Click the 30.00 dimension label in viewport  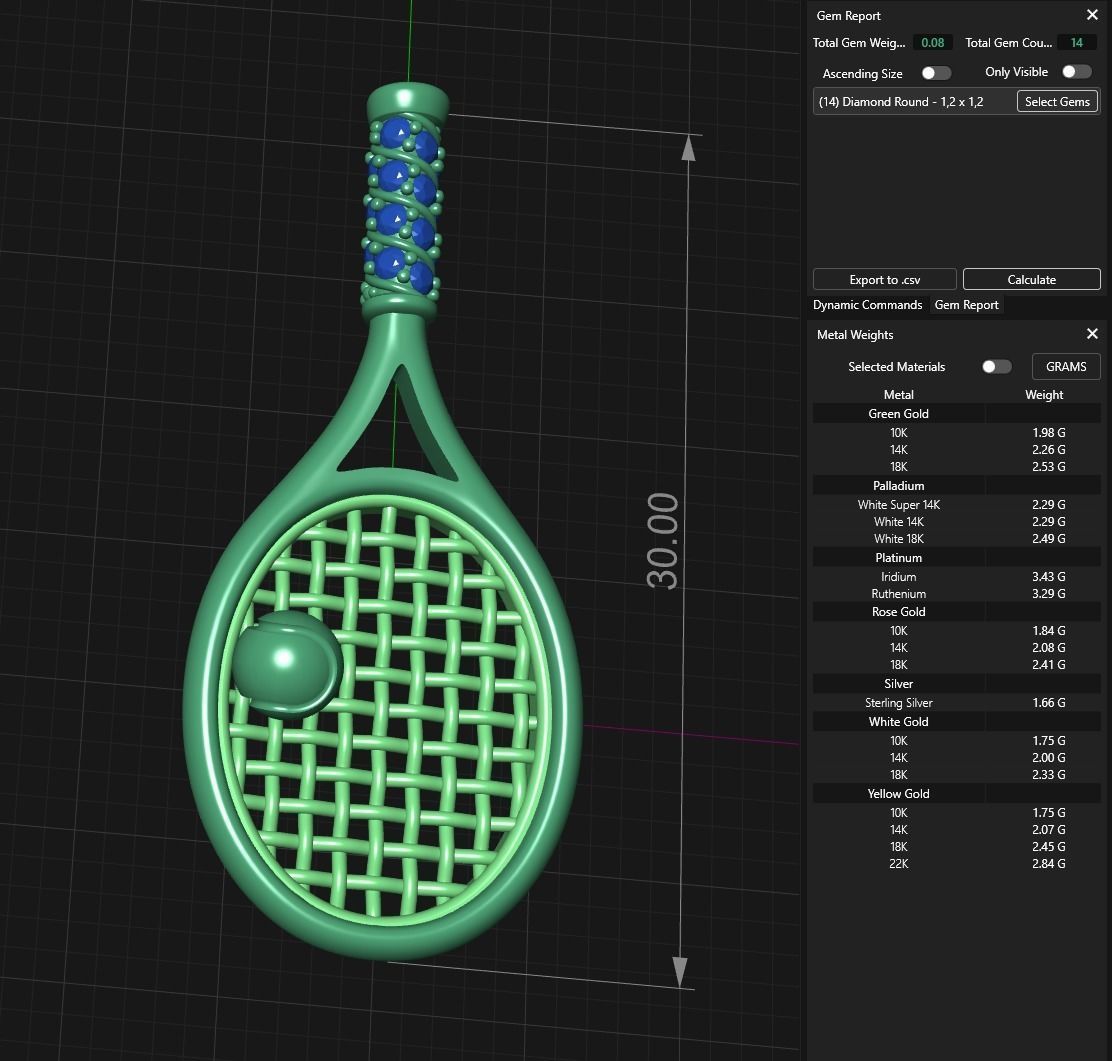coord(662,541)
